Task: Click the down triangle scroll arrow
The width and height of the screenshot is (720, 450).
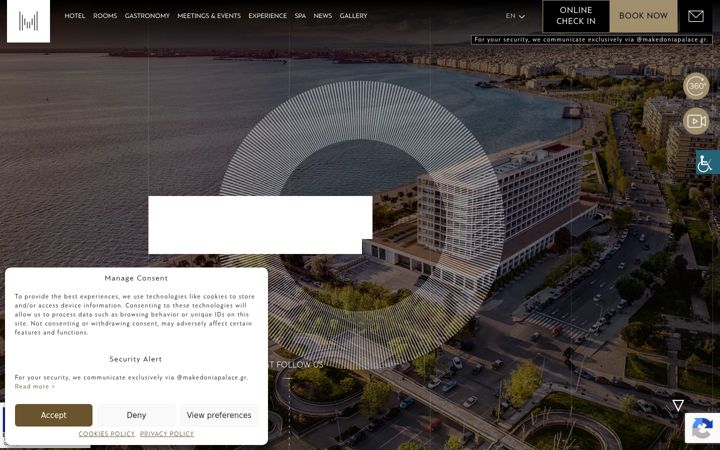Action: point(678,405)
